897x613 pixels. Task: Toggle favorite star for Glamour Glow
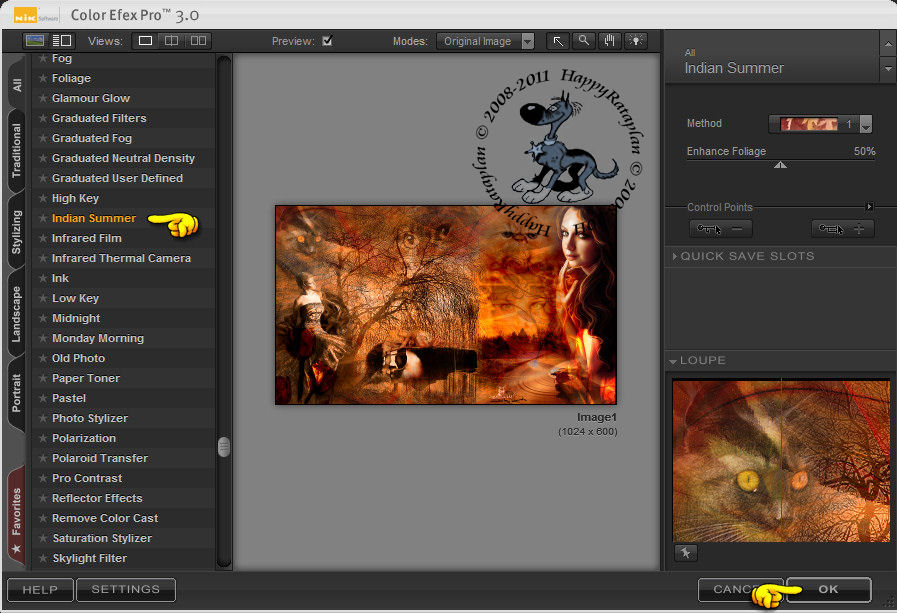(x=43, y=98)
